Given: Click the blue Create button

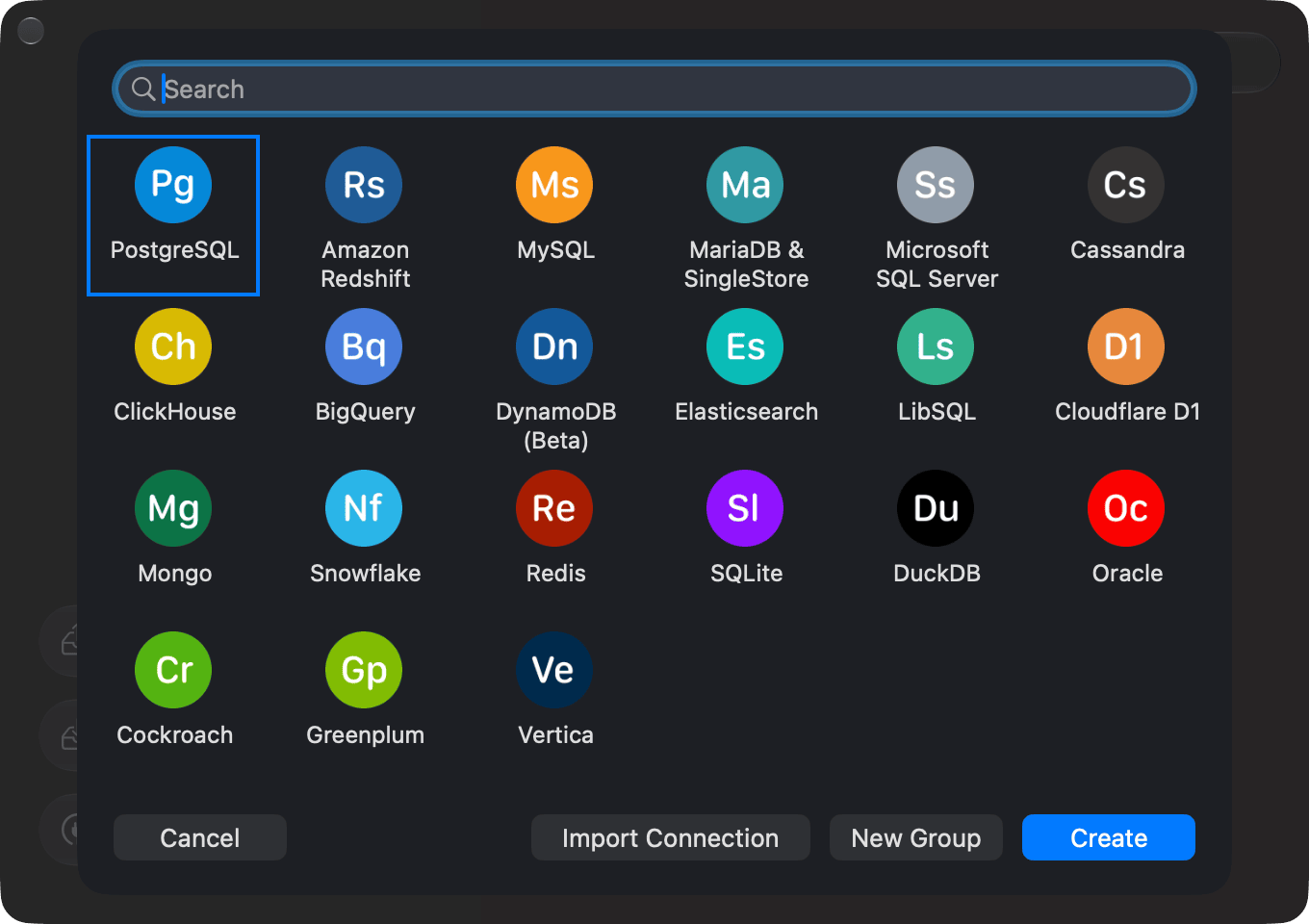Looking at the screenshot, I should (x=1109, y=837).
